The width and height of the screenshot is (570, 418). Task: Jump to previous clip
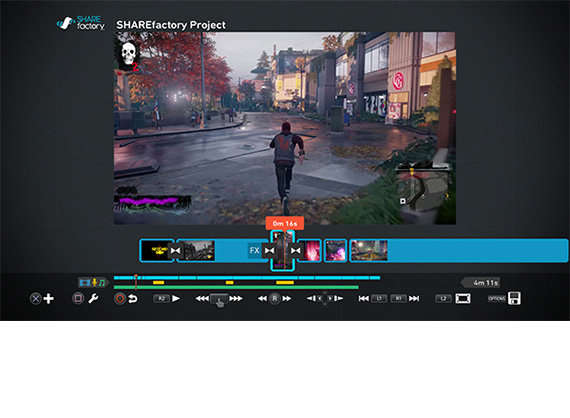(364, 298)
